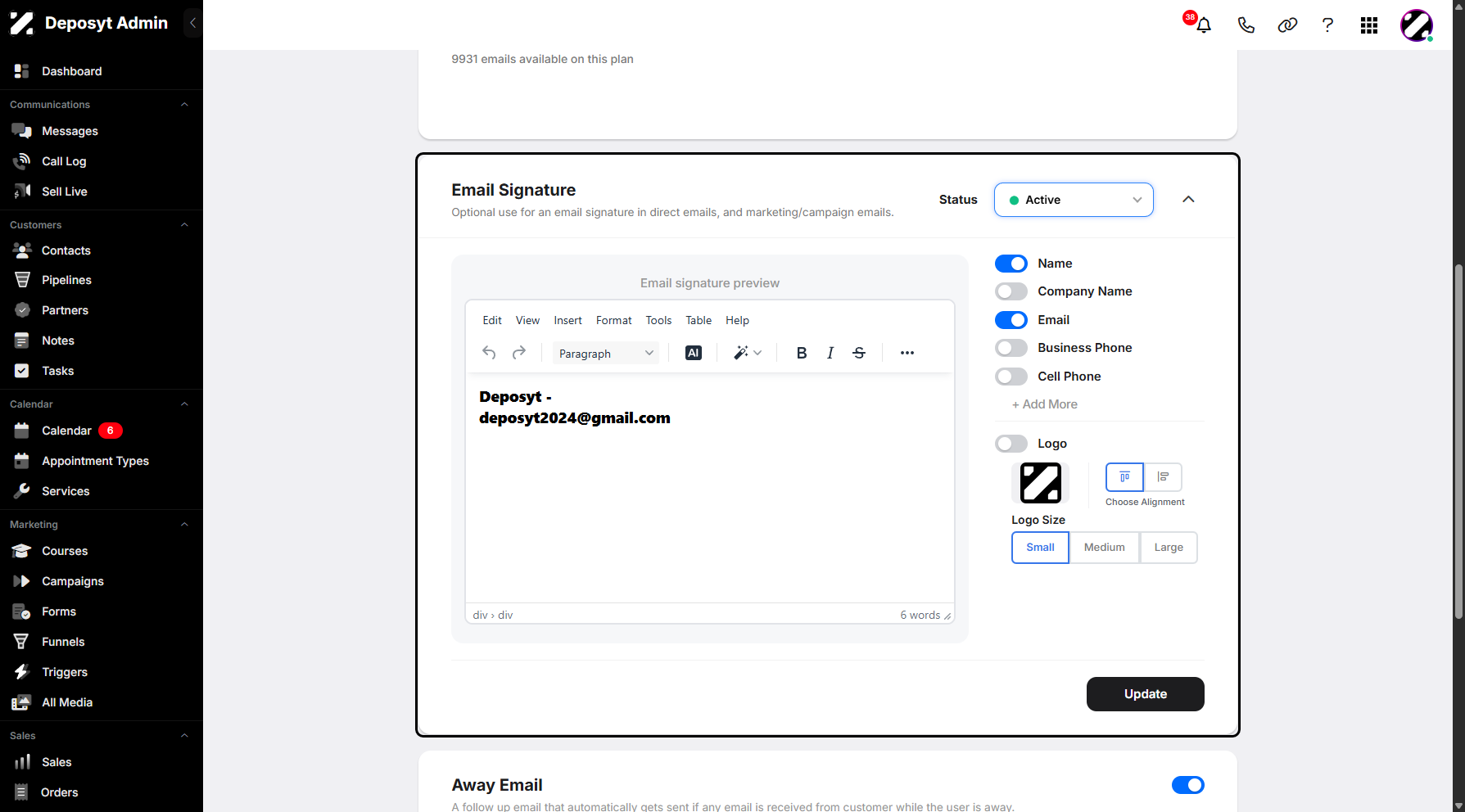
Task: Select Small logo size
Action: 1040,548
